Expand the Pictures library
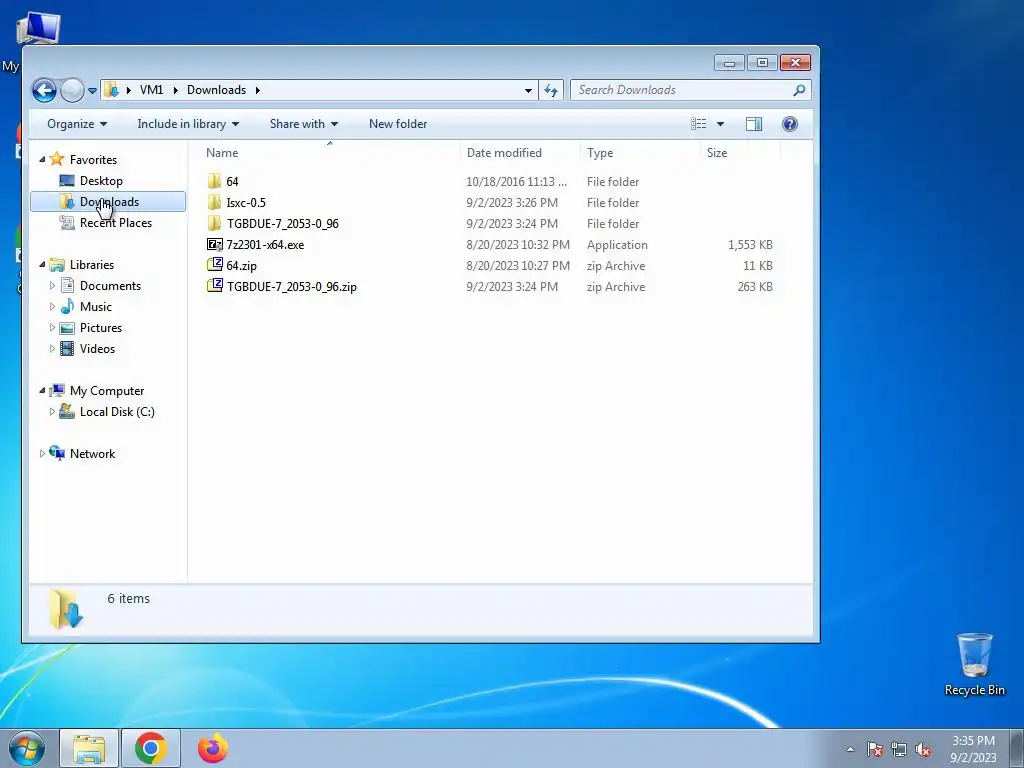 52,328
